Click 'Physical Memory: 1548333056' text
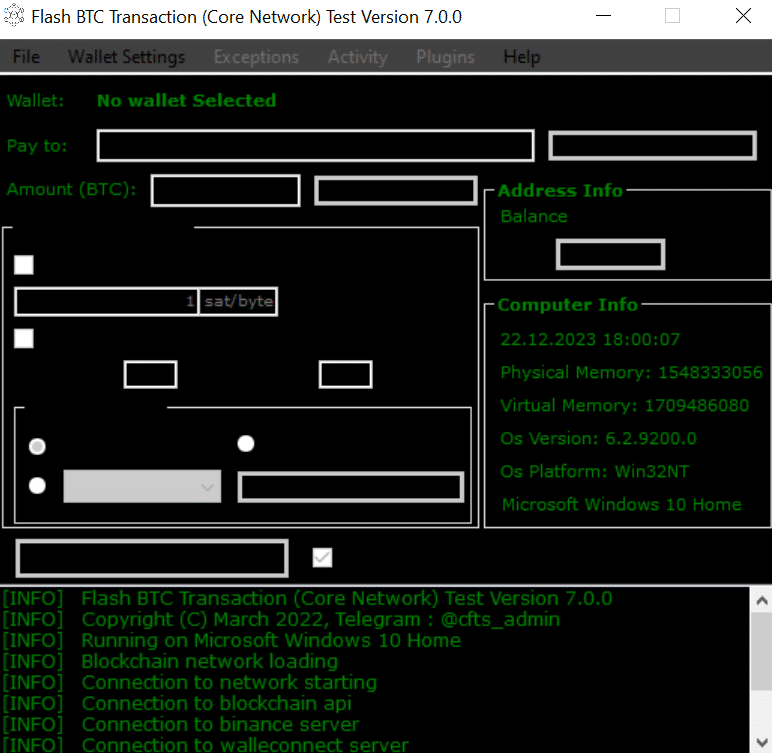The image size is (772, 753). coord(631,372)
